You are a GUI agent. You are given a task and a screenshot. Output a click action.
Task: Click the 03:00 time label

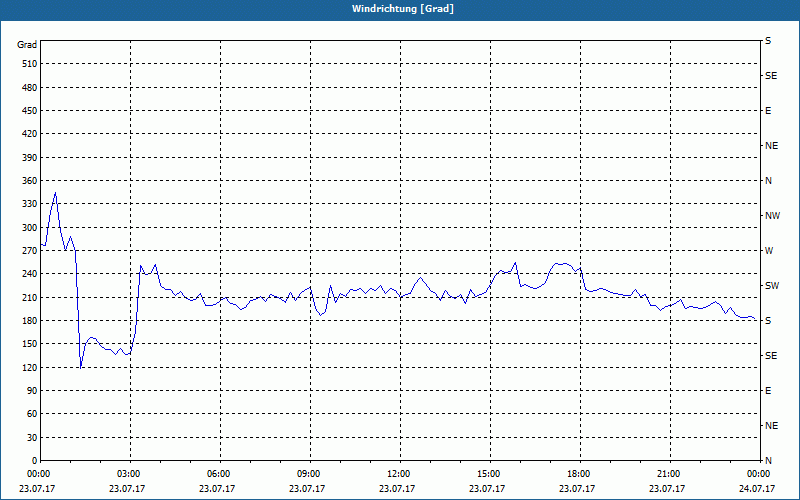click(127, 473)
